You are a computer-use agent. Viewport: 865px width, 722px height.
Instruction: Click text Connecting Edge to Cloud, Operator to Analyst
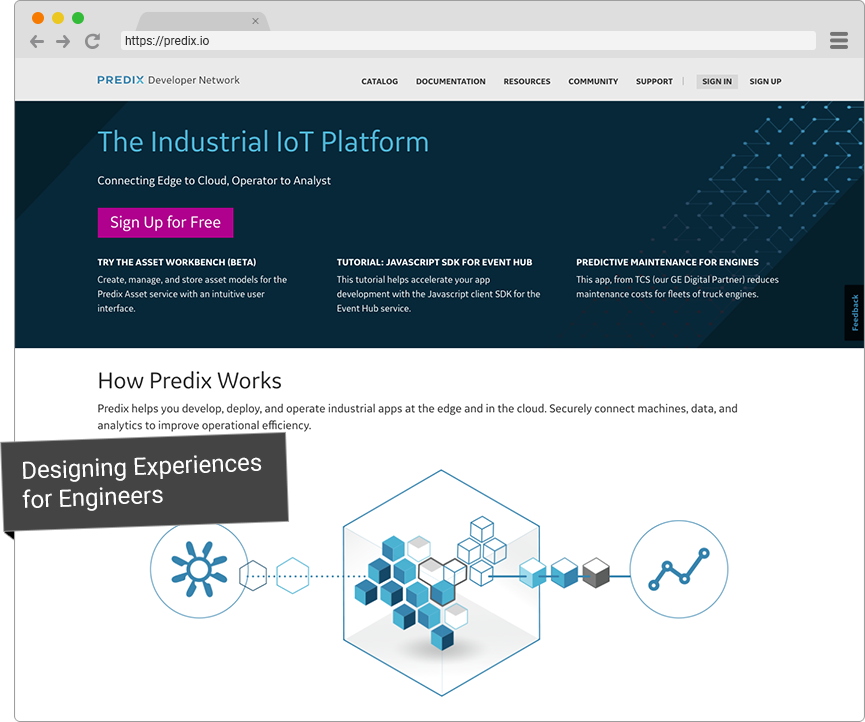pos(214,181)
